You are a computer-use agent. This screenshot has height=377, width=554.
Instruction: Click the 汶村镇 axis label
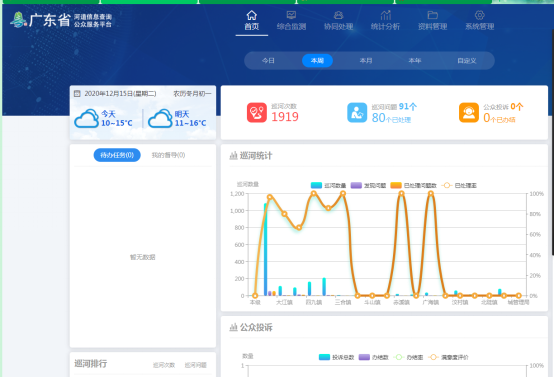(460, 302)
